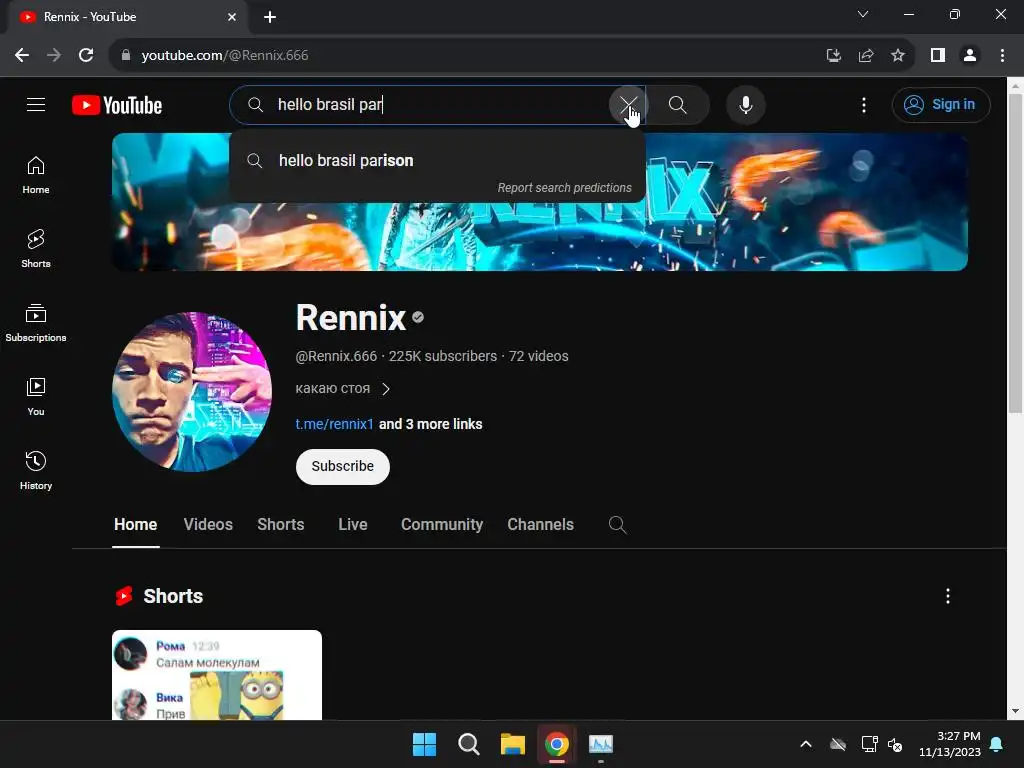Show hidden system tray icons
This screenshot has width=1024, height=768.
(x=806, y=744)
